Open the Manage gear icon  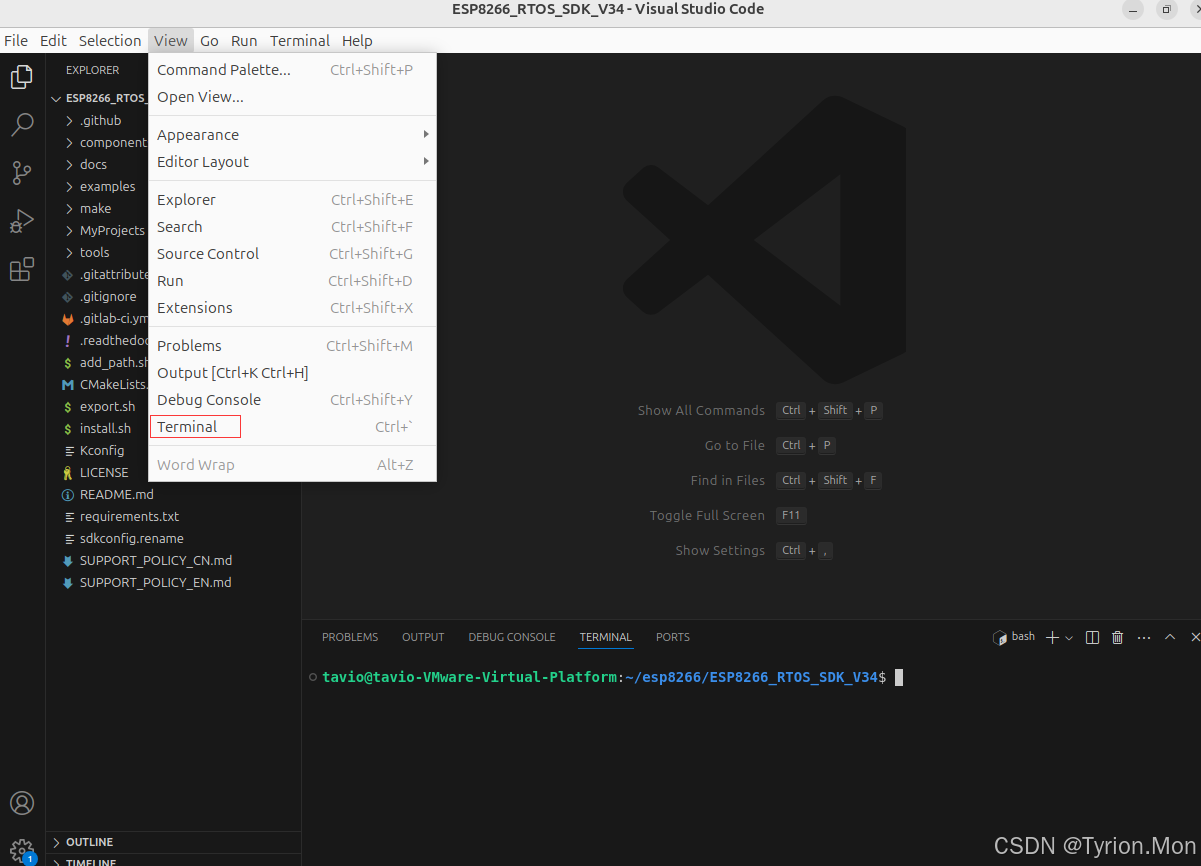pyautogui.click(x=22, y=850)
